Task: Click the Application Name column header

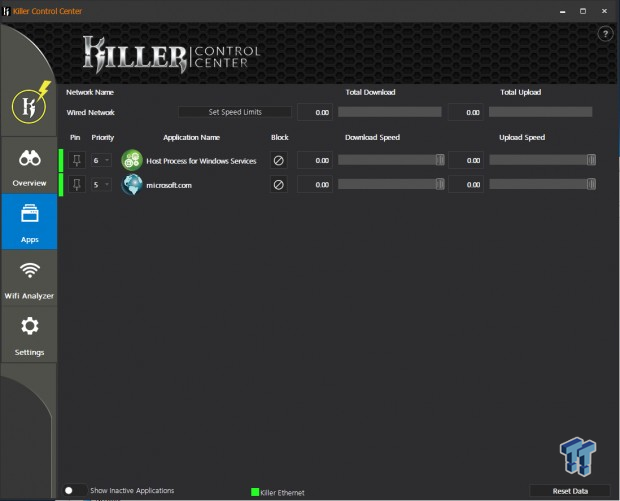Action: click(x=191, y=137)
